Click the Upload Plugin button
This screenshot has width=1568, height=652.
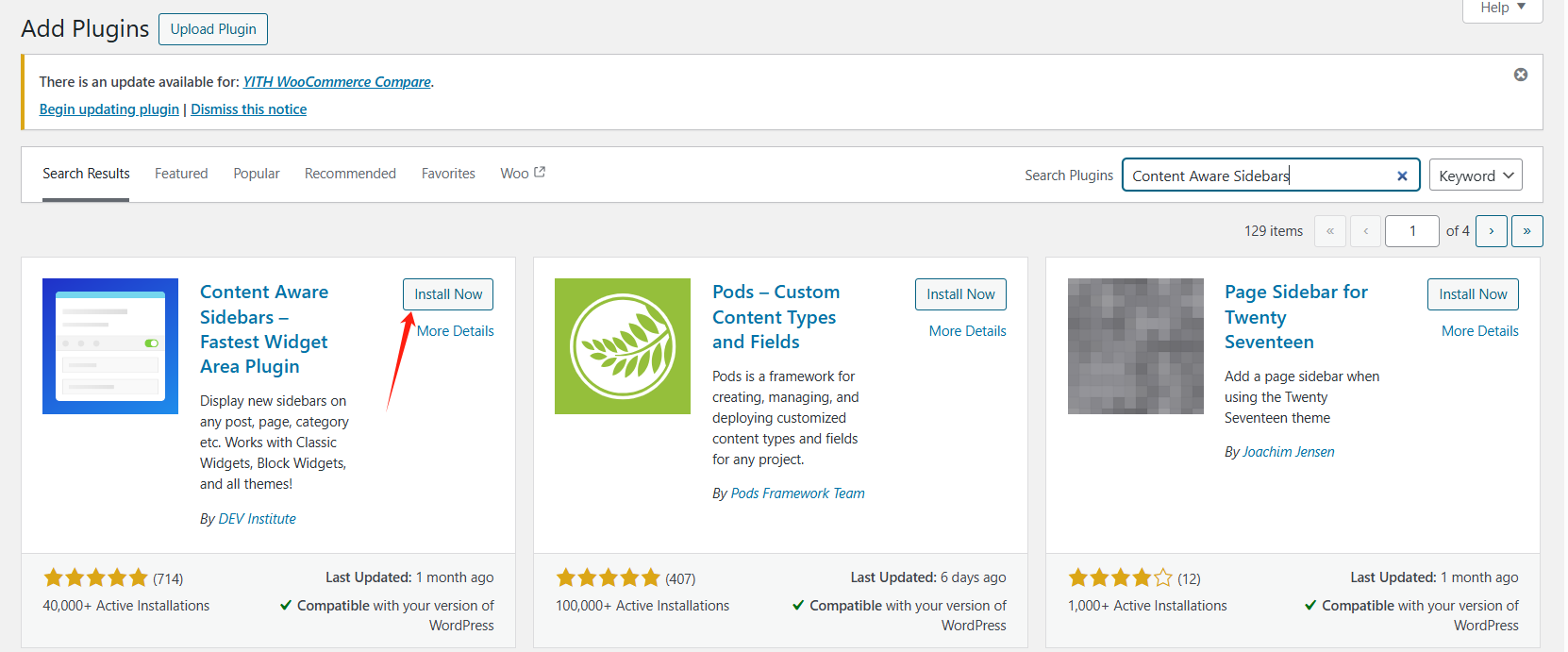tap(213, 29)
